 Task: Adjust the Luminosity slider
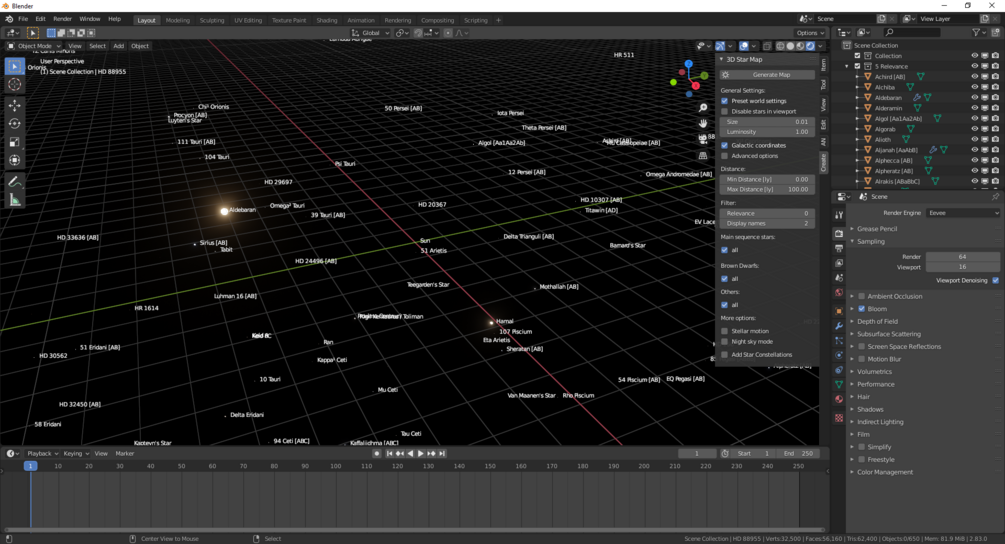click(767, 132)
